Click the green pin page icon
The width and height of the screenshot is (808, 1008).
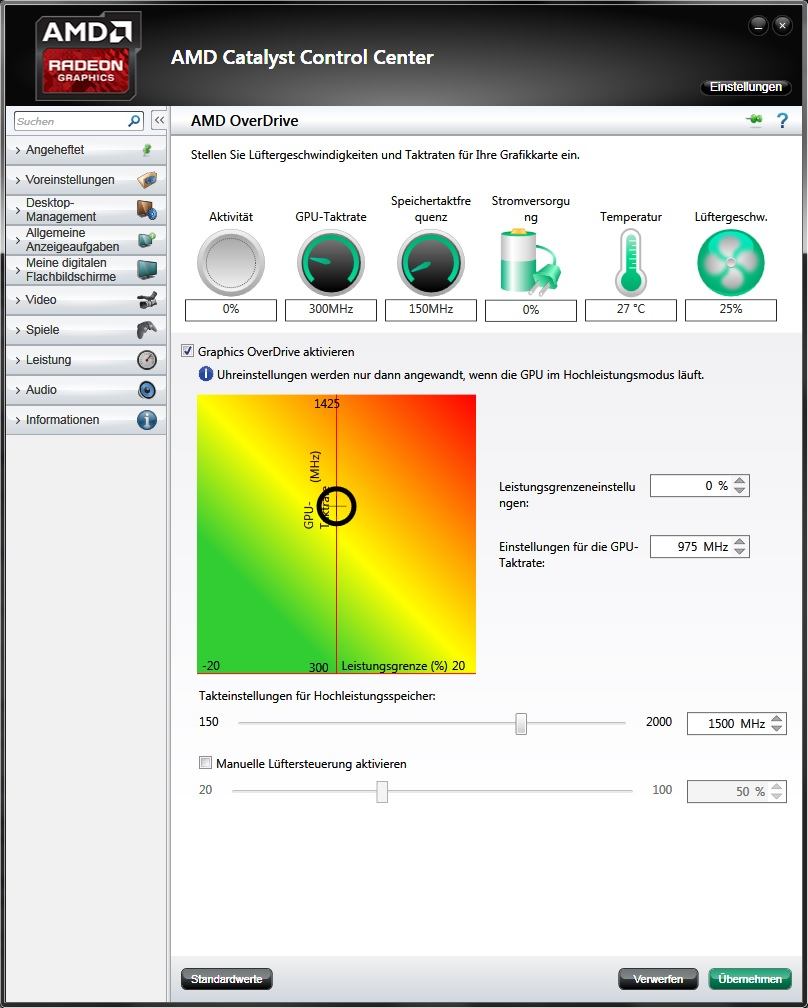coord(755,120)
